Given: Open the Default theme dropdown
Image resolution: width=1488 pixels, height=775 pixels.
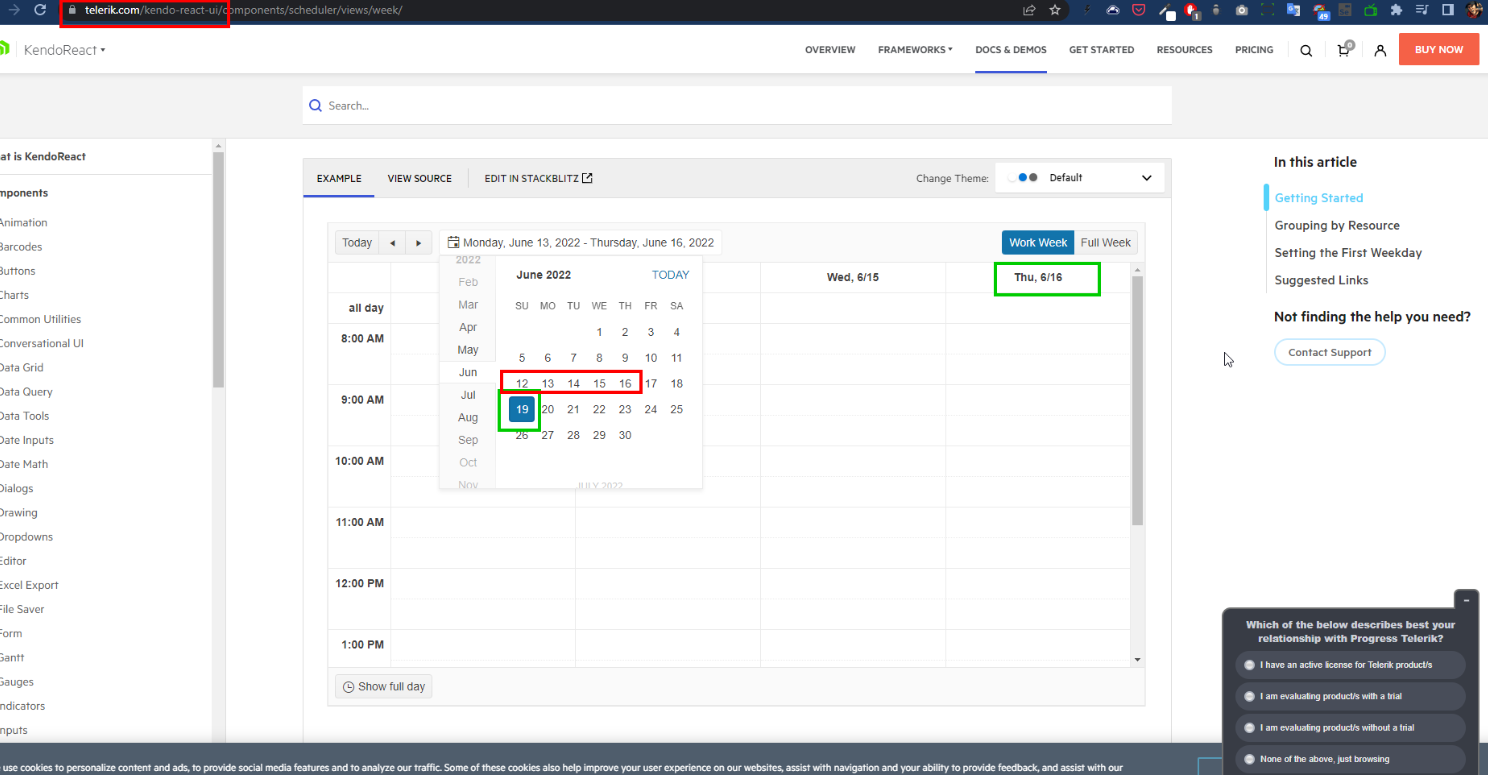Looking at the screenshot, I should pyautogui.click(x=1080, y=178).
